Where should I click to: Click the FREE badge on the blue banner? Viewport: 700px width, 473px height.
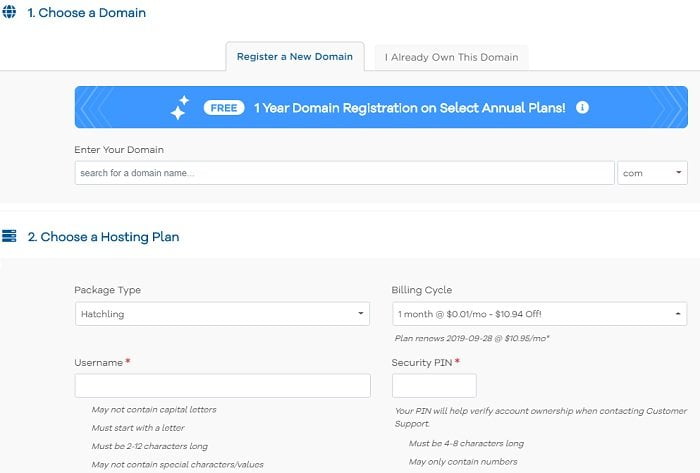pos(224,108)
